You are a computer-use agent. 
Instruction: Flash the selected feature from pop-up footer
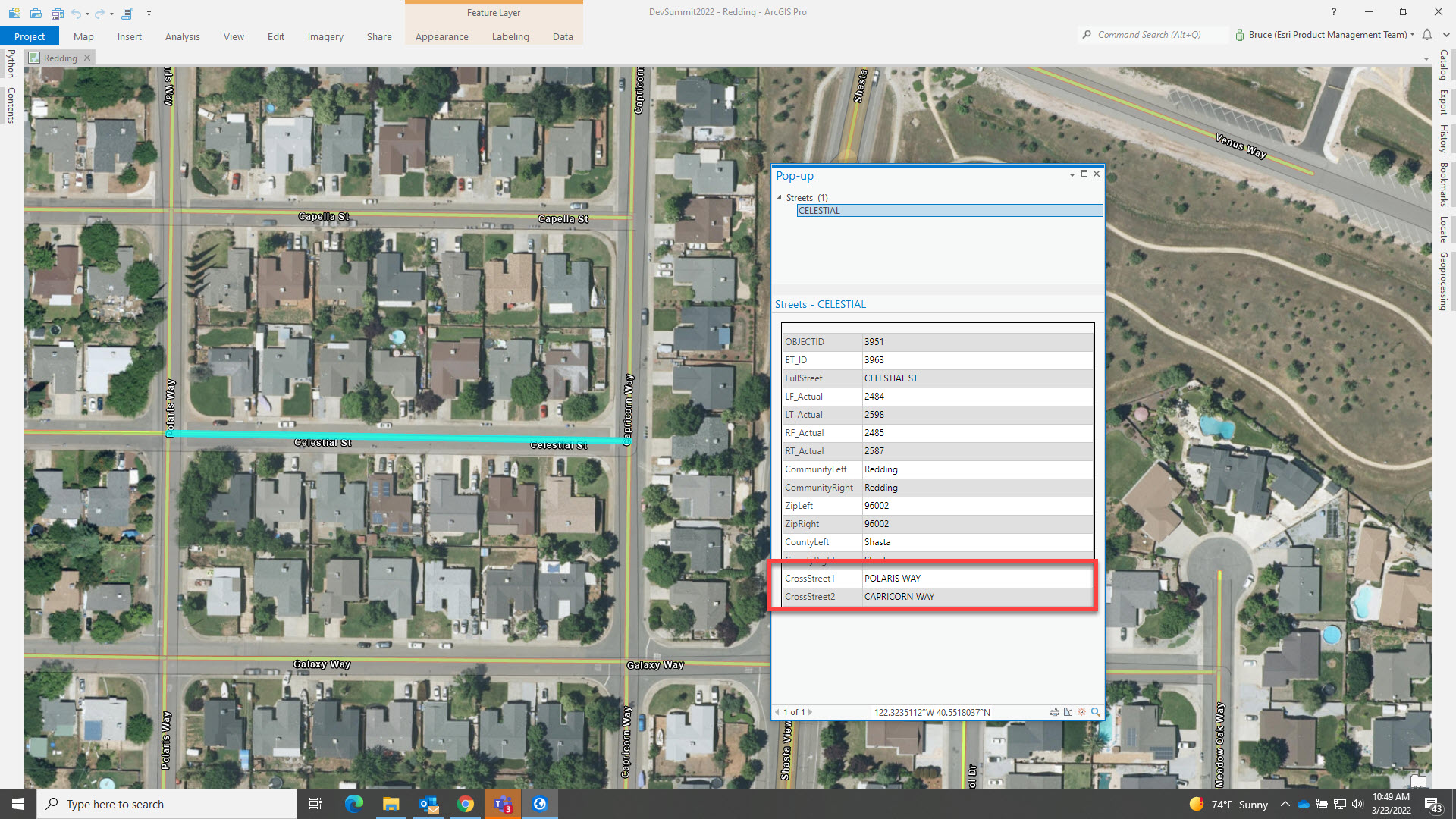tap(1081, 712)
